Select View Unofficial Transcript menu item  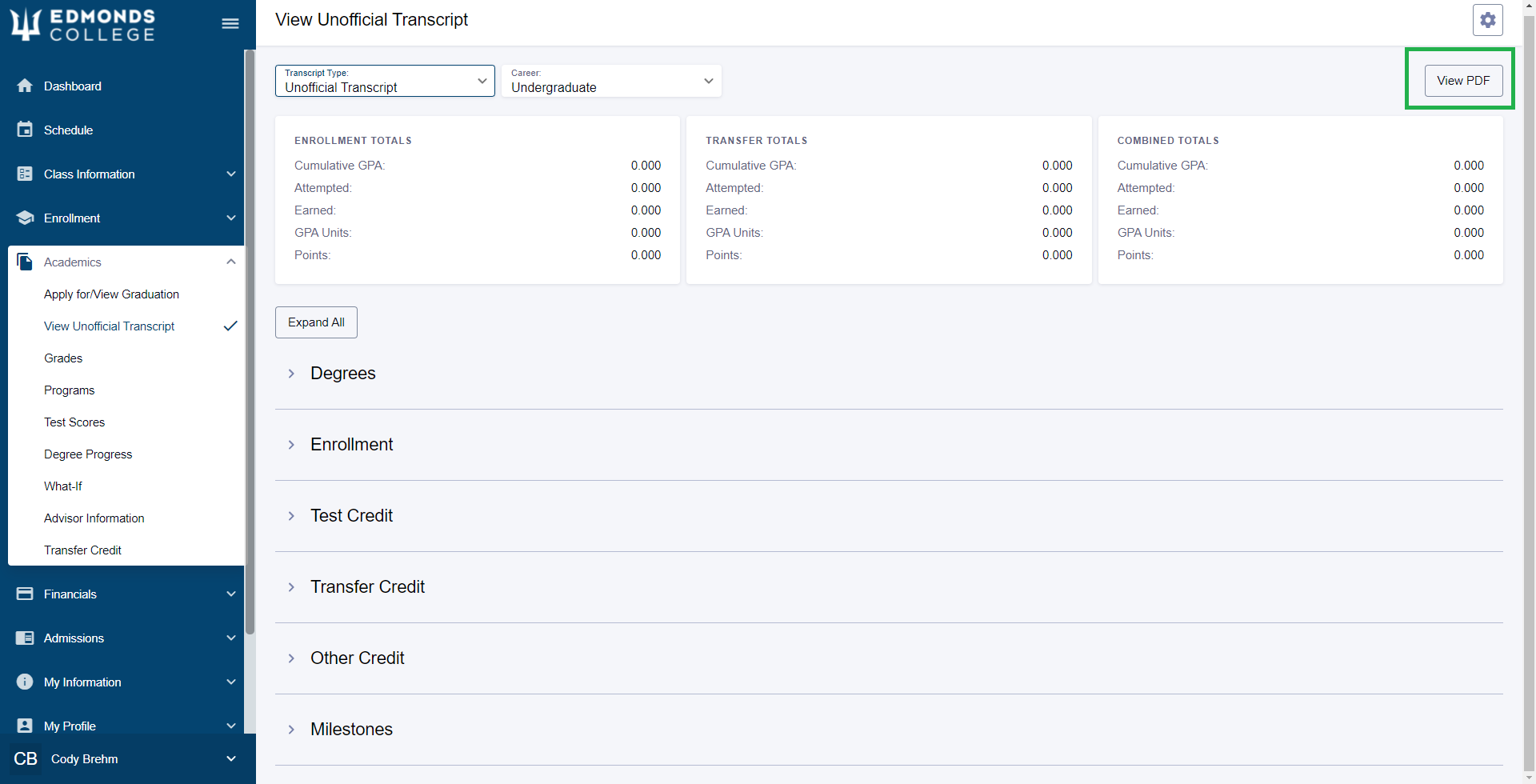click(x=110, y=326)
